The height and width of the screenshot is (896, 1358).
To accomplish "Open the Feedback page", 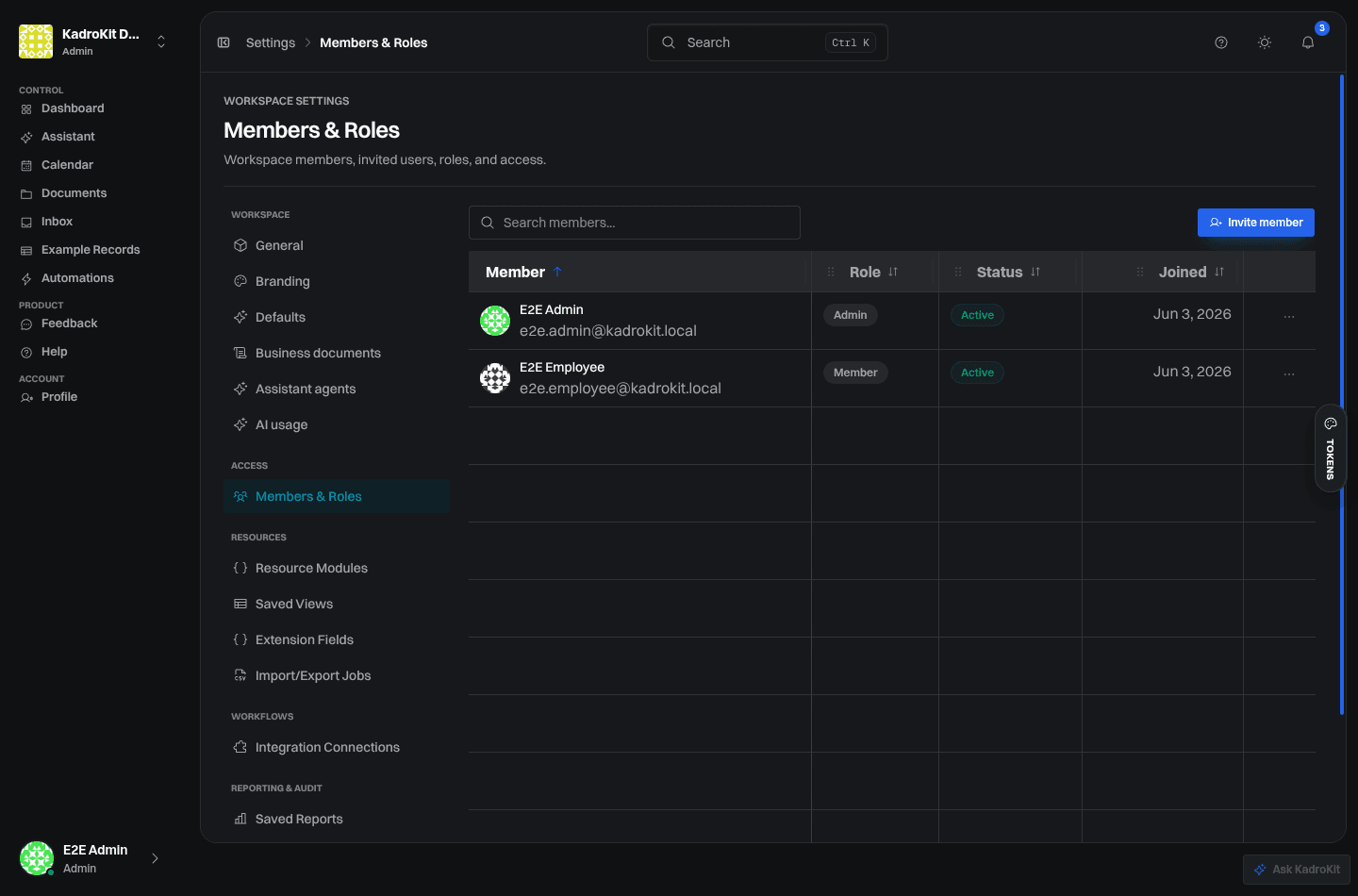I will pos(69,324).
